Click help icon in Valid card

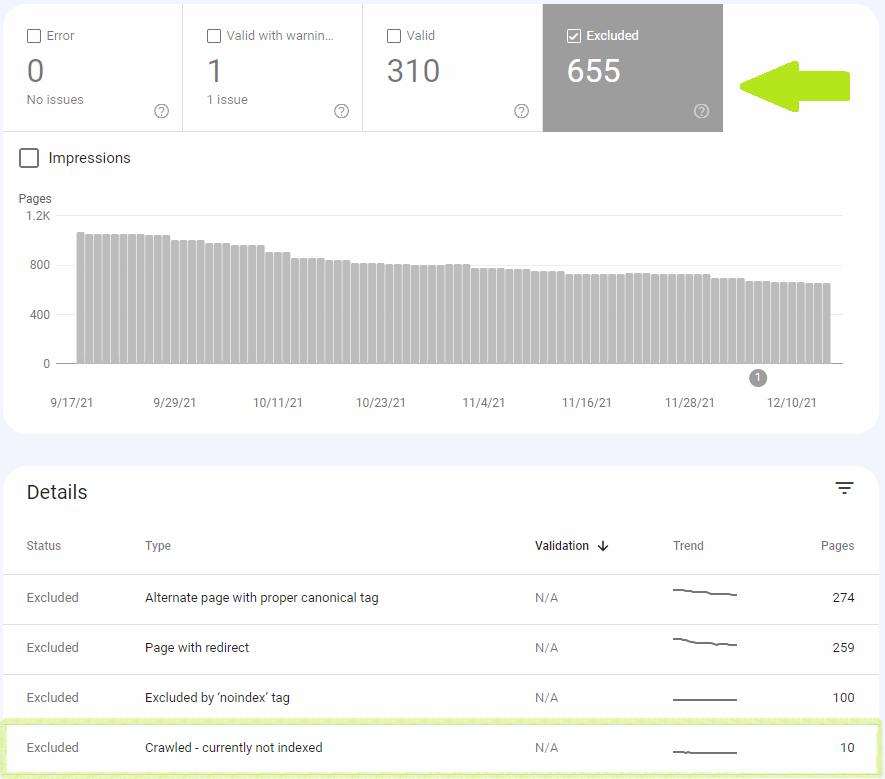[x=521, y=111]
